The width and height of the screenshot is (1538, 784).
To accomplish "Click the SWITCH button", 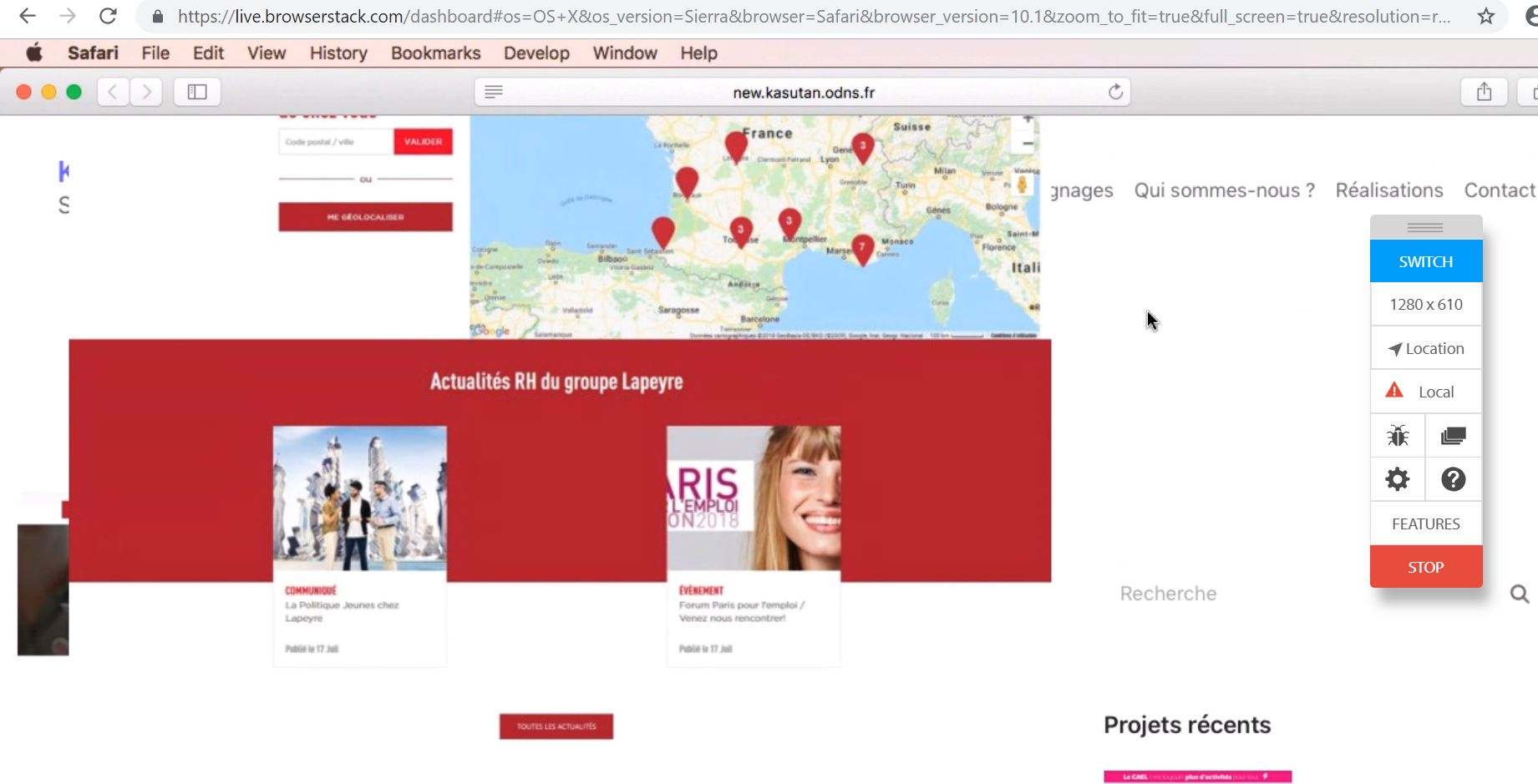I will click(x=1426, y=261).
